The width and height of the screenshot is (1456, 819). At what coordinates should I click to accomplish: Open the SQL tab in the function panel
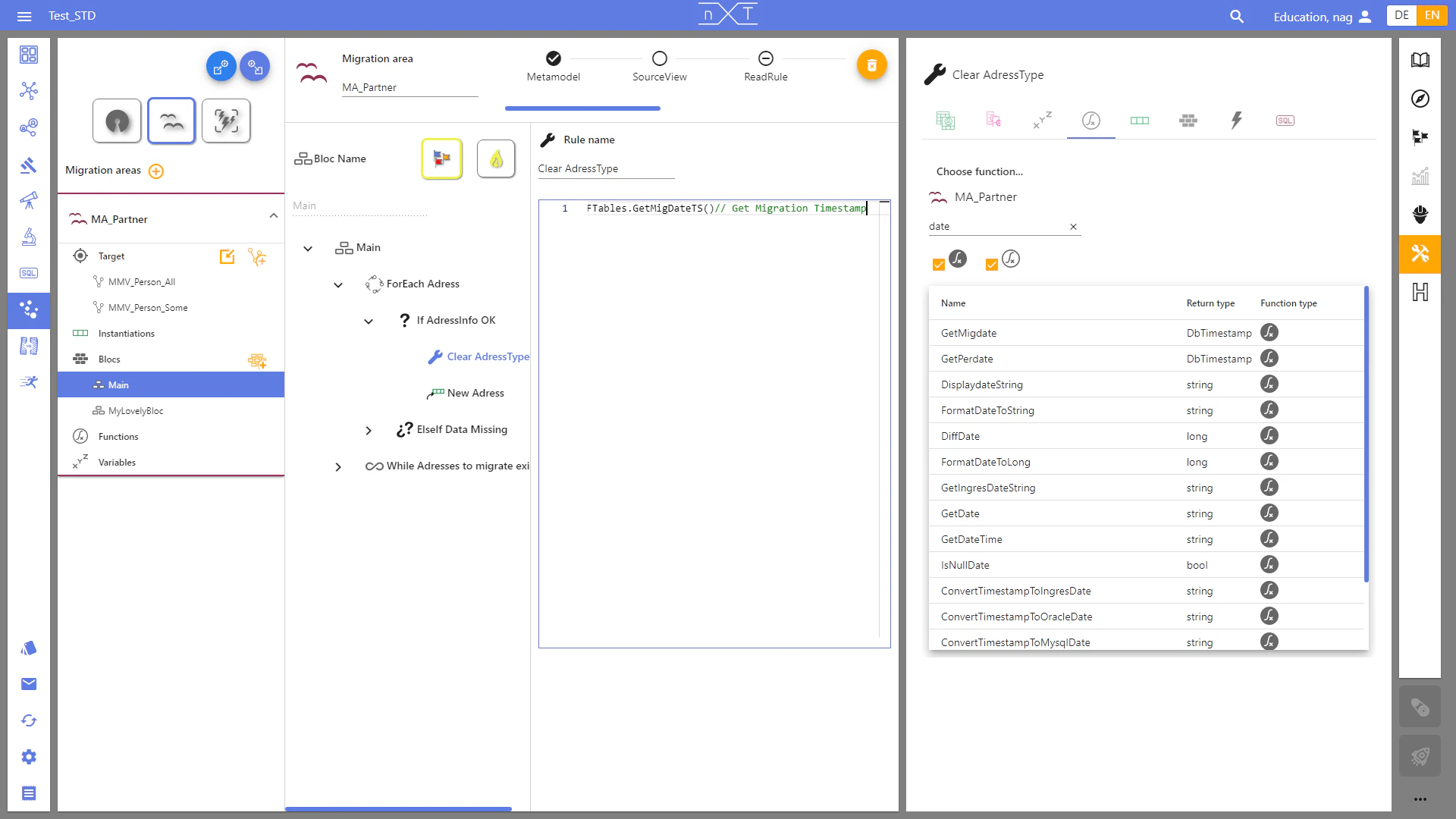1285,120
